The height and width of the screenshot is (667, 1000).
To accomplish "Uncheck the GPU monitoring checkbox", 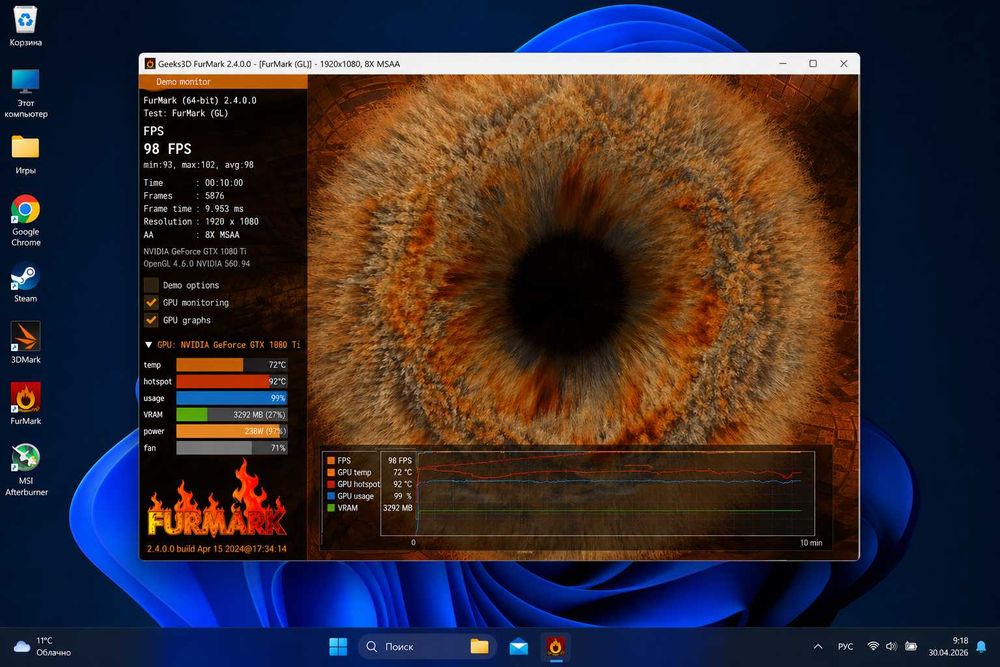I will 151,302.
